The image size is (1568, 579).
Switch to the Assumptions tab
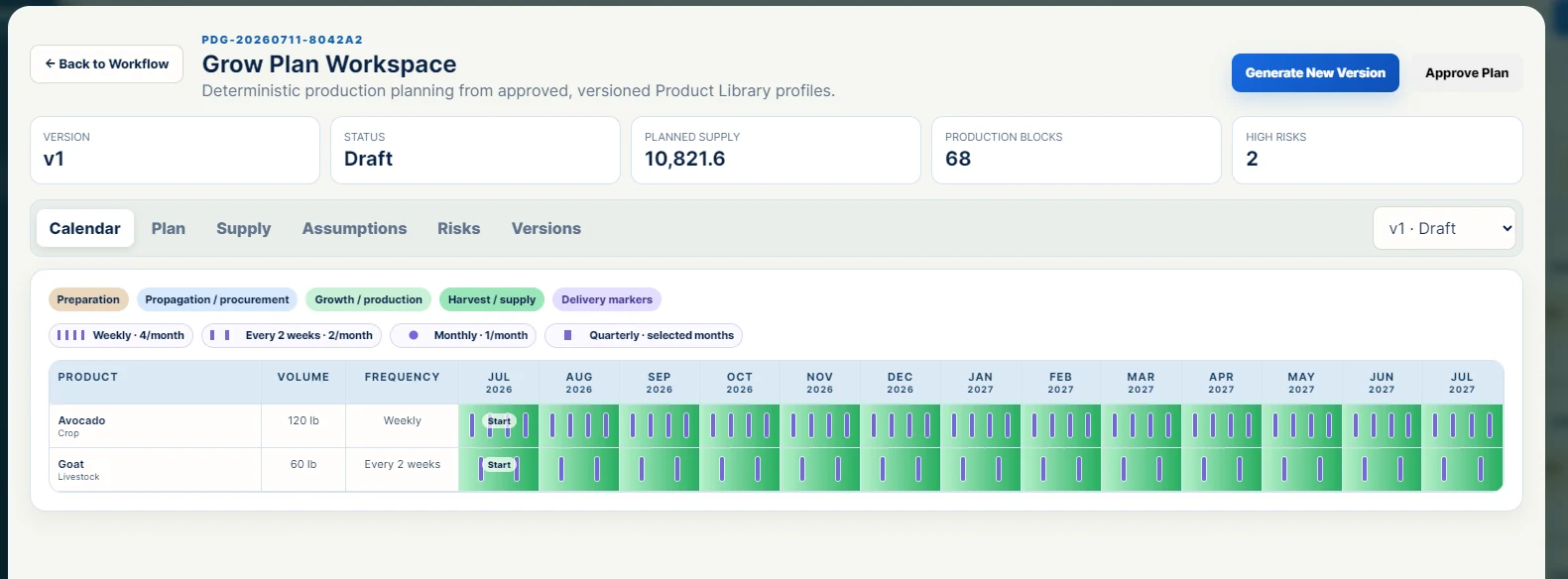[x=354, y=228]
